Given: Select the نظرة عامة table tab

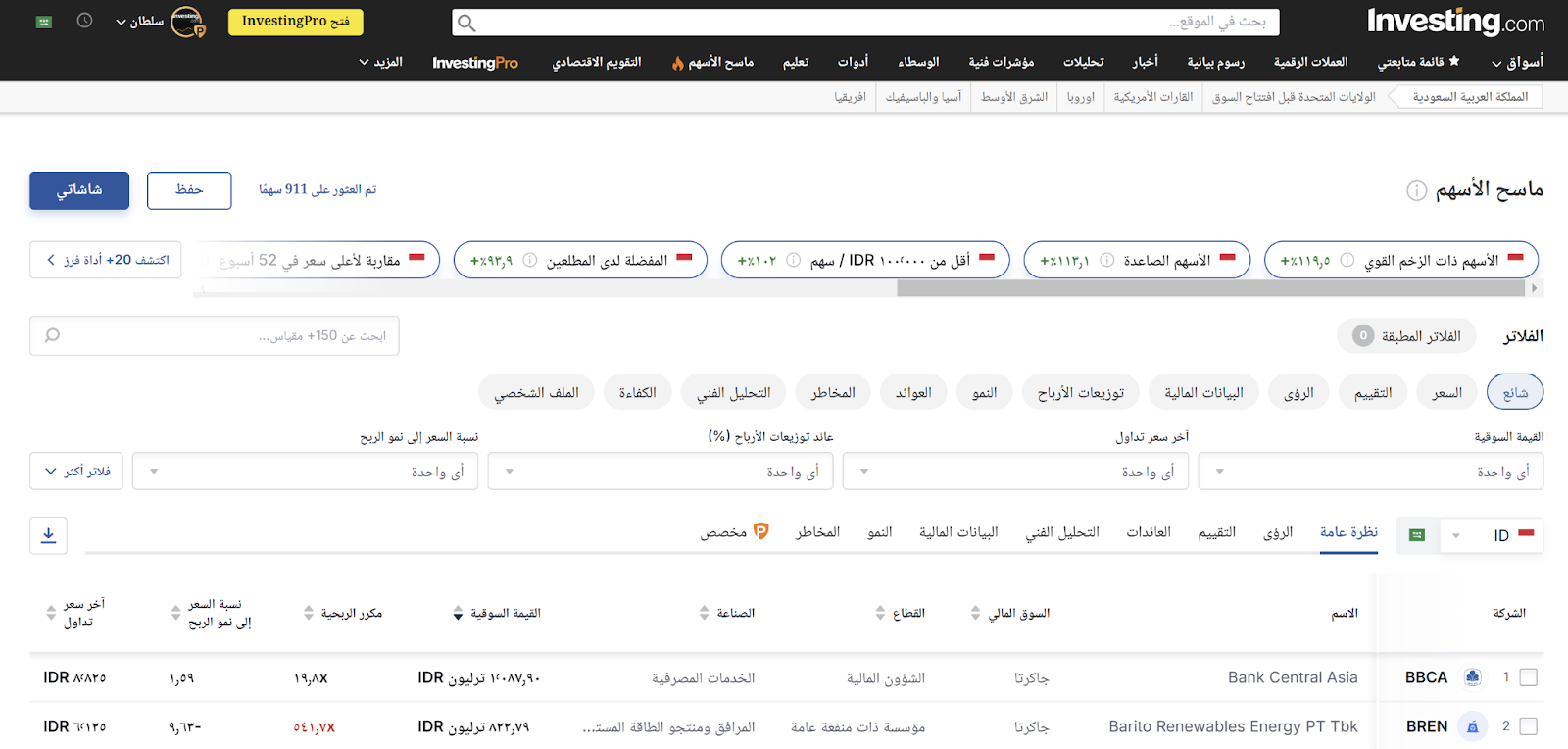Looking at the screenshot, I should point(1348,532).
